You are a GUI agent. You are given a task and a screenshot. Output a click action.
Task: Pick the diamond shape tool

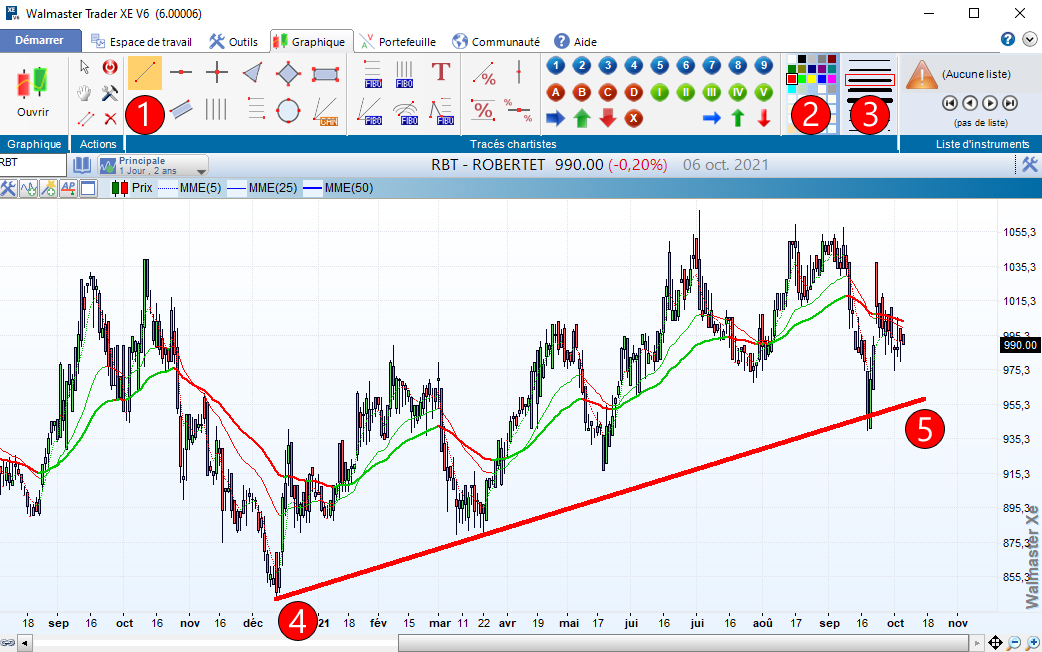[288, 72]
